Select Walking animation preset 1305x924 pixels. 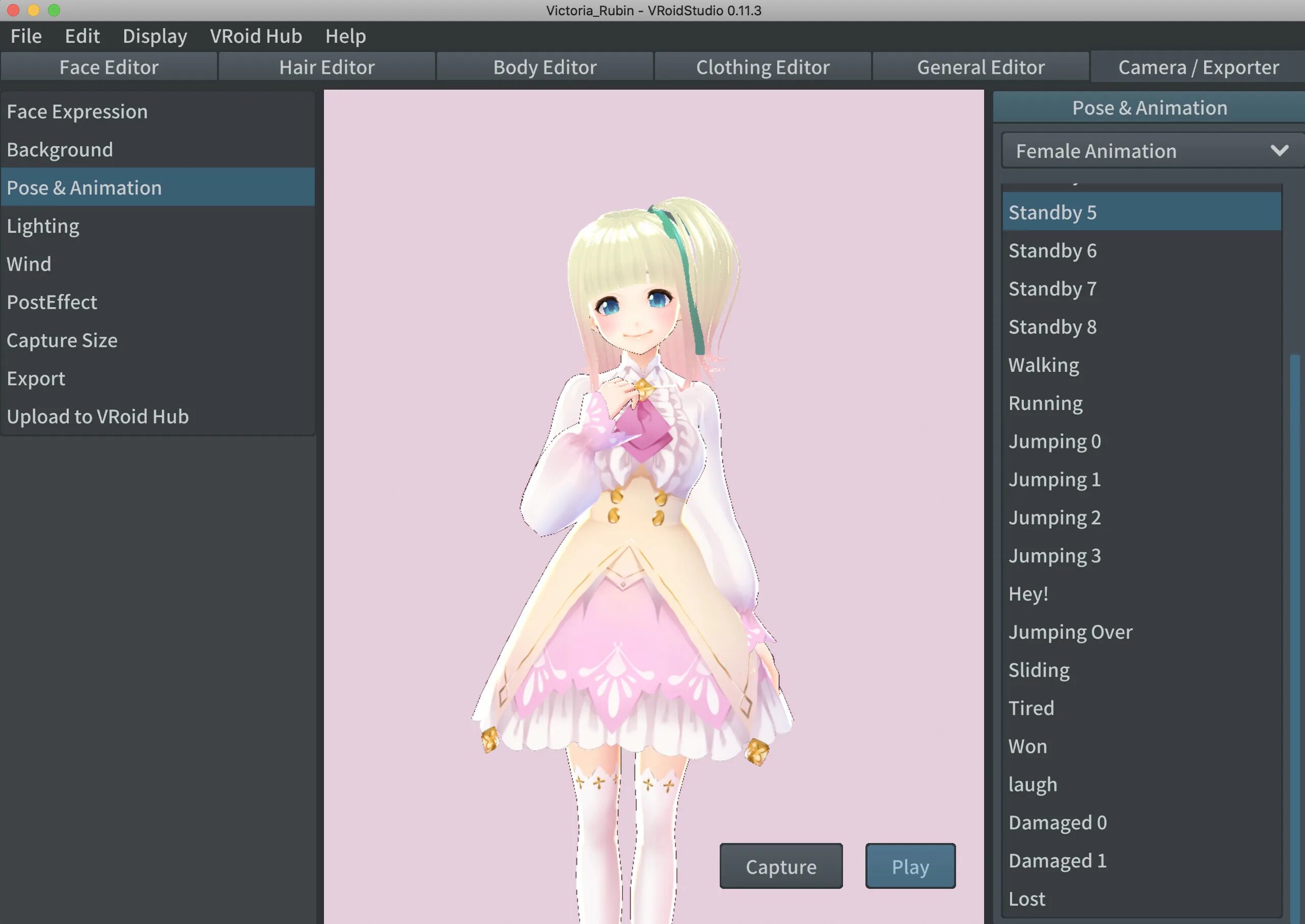point(1043,364)
